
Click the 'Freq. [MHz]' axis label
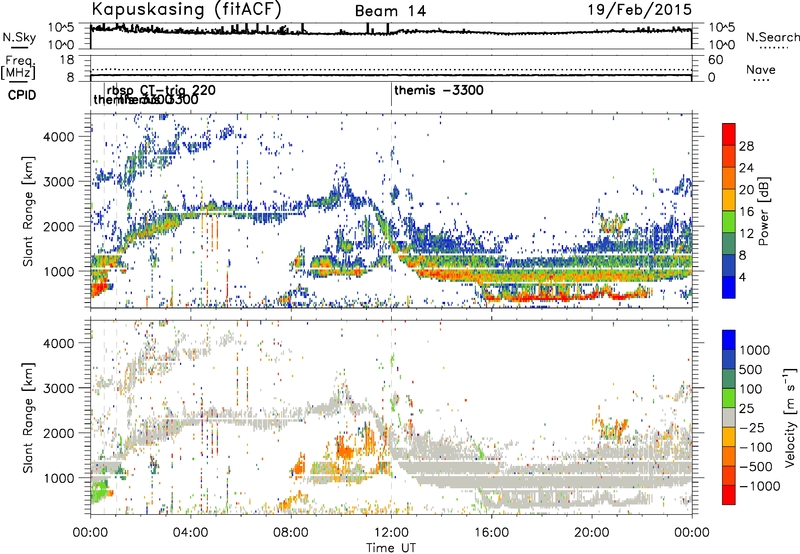click(x=19, y=67)
